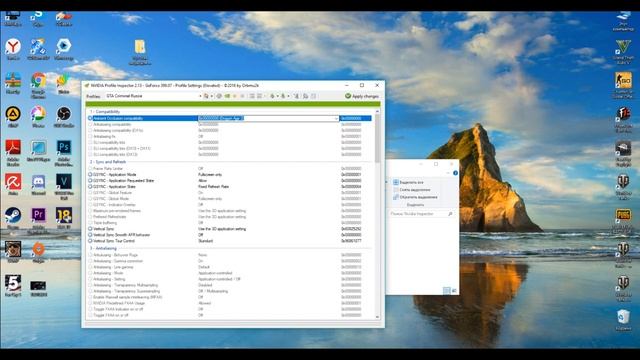Click the profile window icon beside Profiles box
The image size is (640, 360).
(206, 96)
